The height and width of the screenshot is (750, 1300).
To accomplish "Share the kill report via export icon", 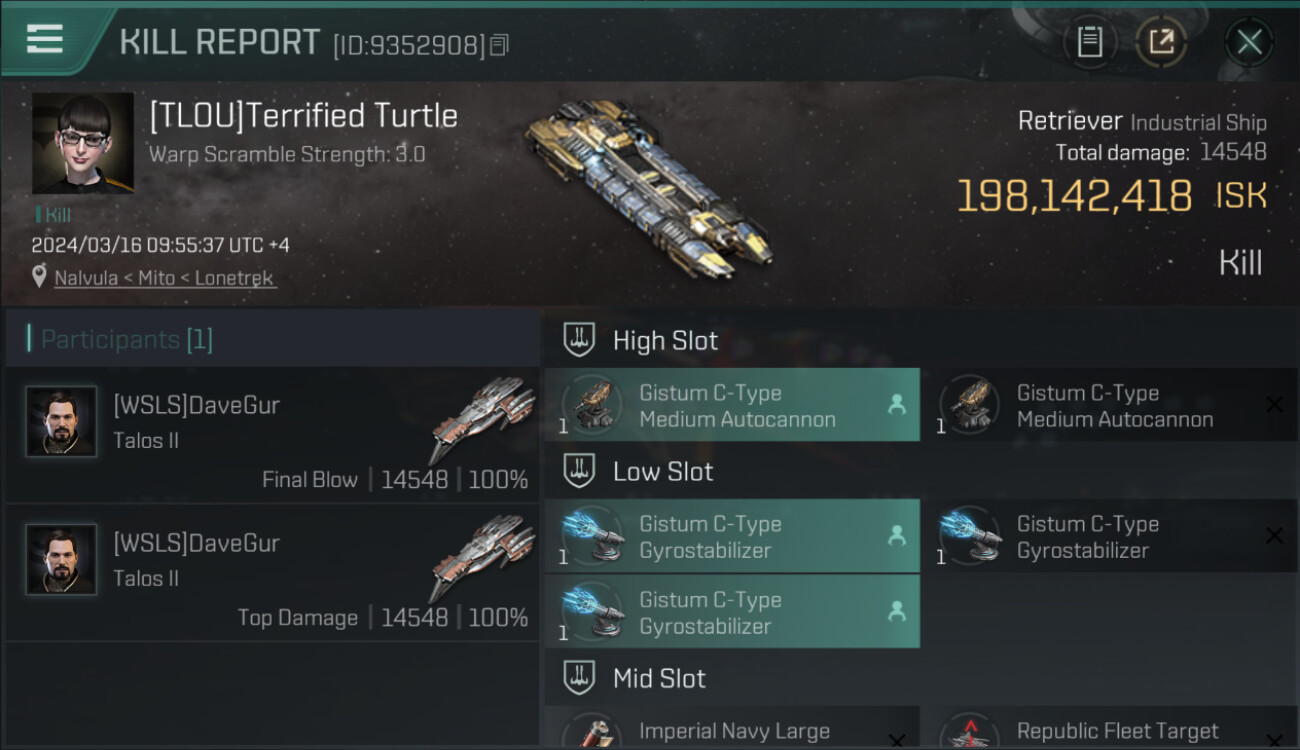I will click(x=1161, y=42).
